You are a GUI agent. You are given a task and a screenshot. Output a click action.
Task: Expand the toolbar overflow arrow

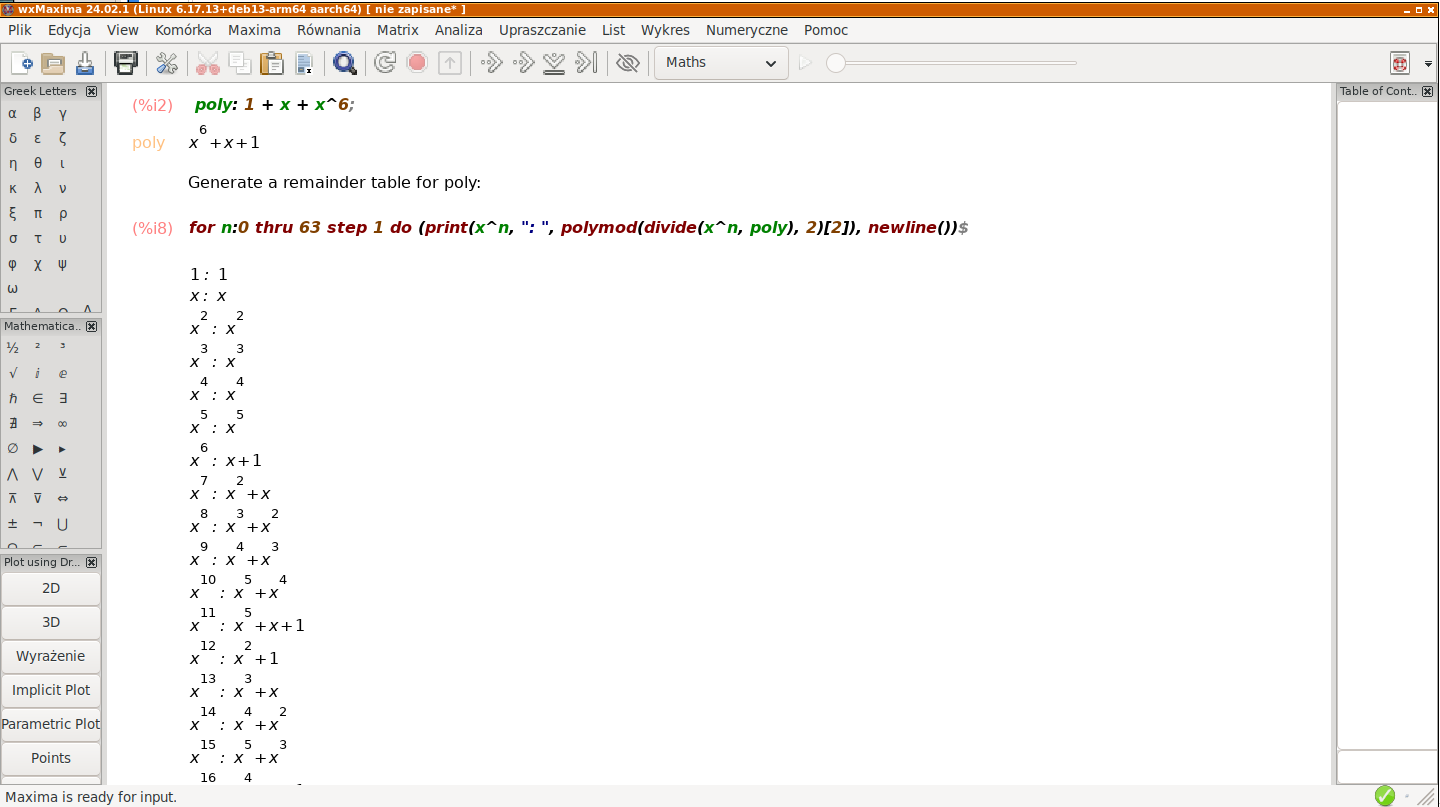point(1429,64)
